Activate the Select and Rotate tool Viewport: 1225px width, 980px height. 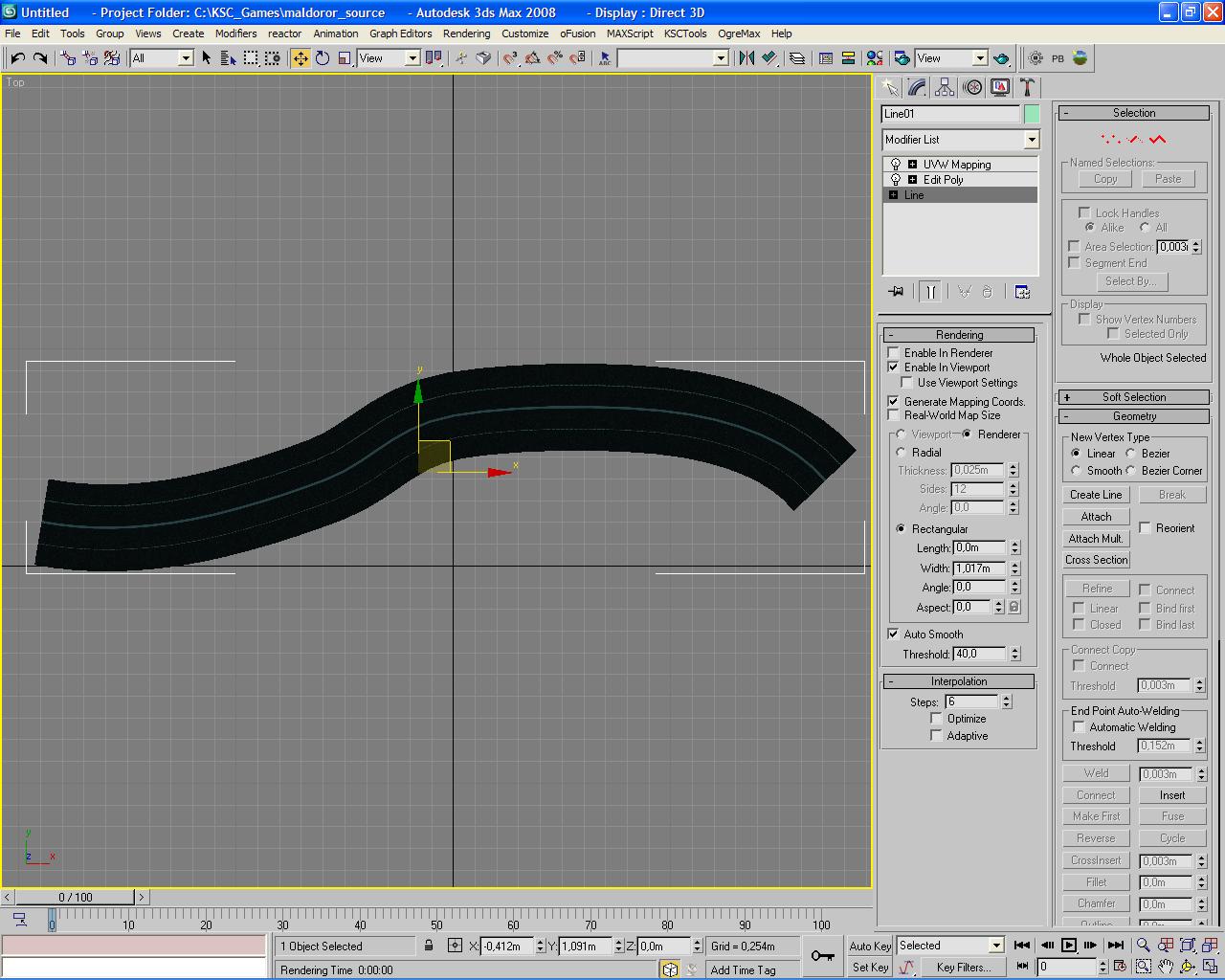pos(323,58)
